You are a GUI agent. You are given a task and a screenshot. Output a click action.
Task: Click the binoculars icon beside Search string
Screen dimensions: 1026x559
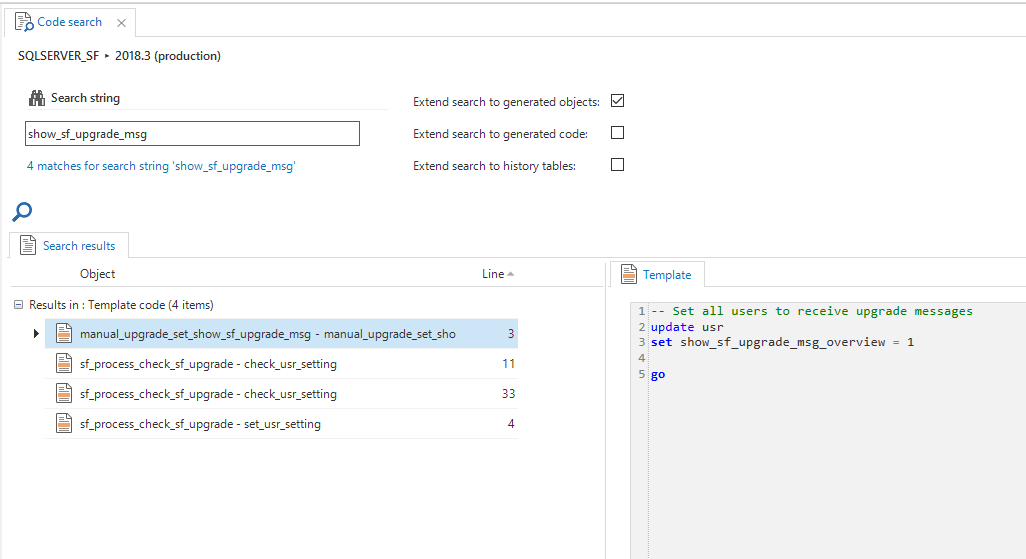(x=37, y=98)
